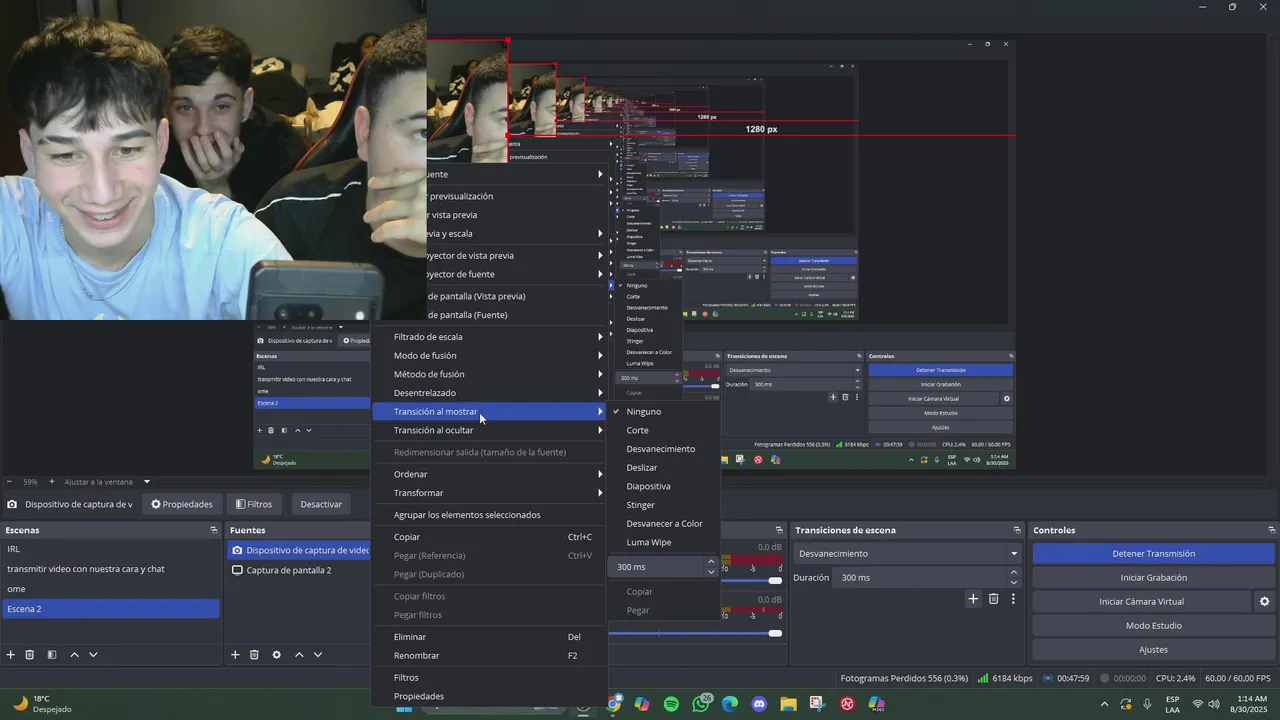Open transition options three-dot menu
1280x720 pixels.
pos(1013,599)
